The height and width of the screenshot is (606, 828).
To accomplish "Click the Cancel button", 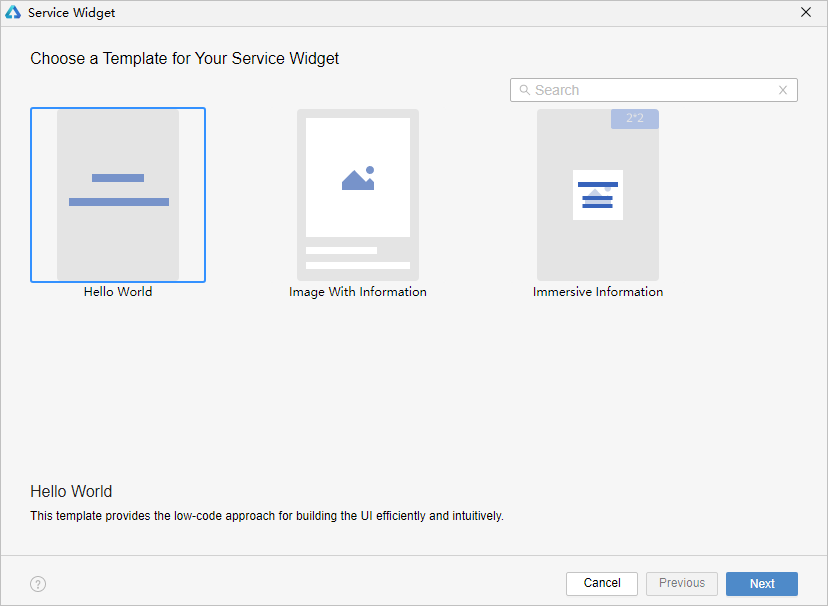I will (x=602, y=584).
